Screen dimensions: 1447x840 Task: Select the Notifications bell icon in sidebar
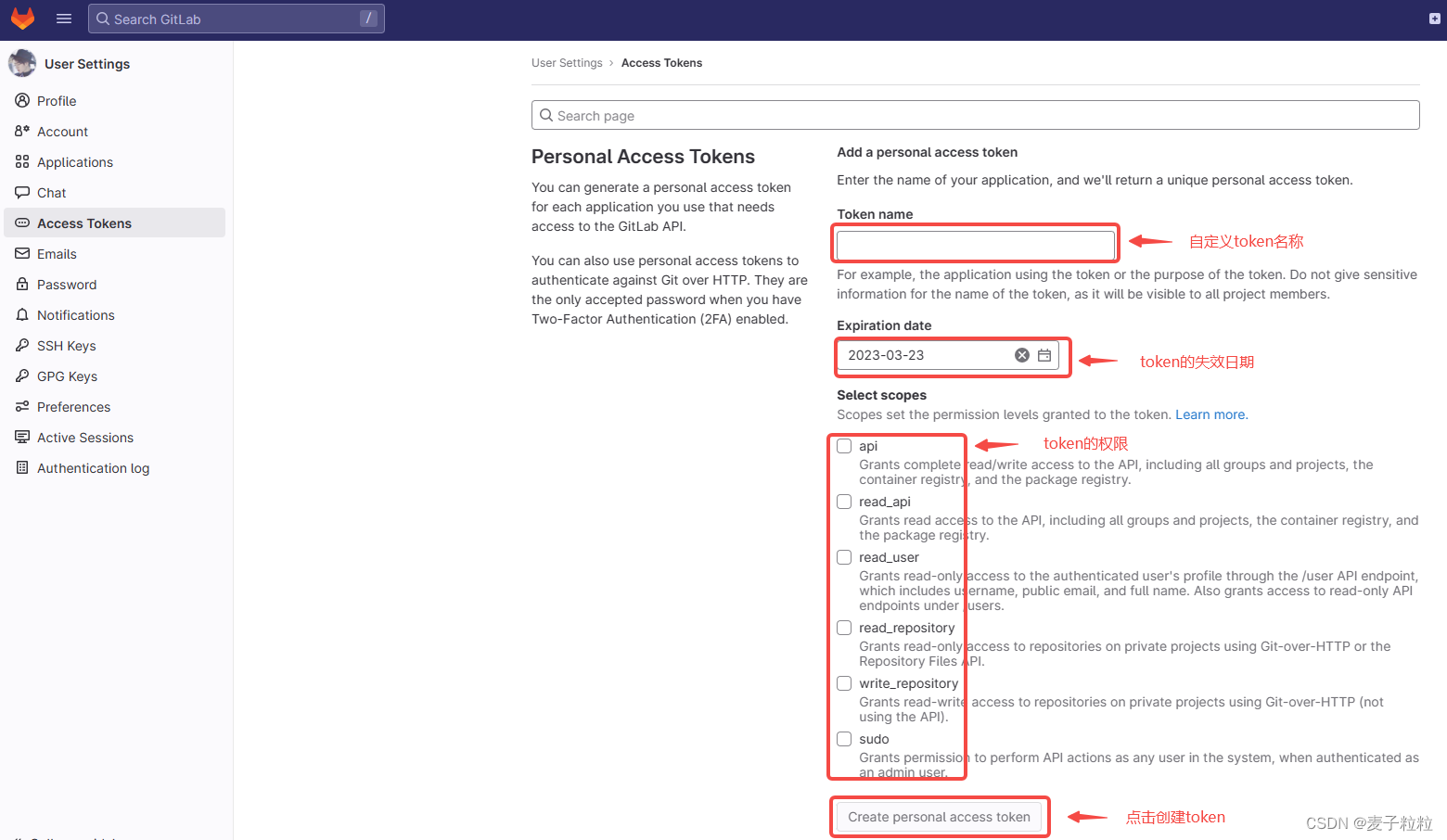[x=22, y=314]
